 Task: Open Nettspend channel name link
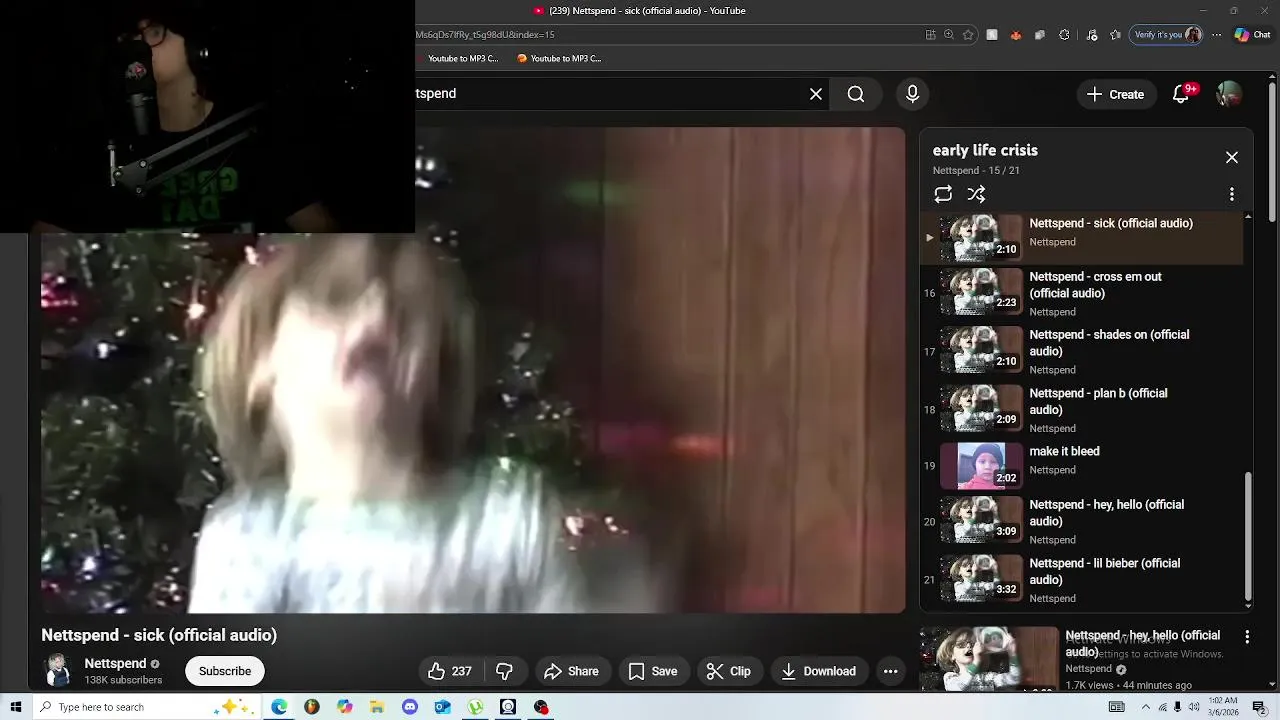point(115,663)
